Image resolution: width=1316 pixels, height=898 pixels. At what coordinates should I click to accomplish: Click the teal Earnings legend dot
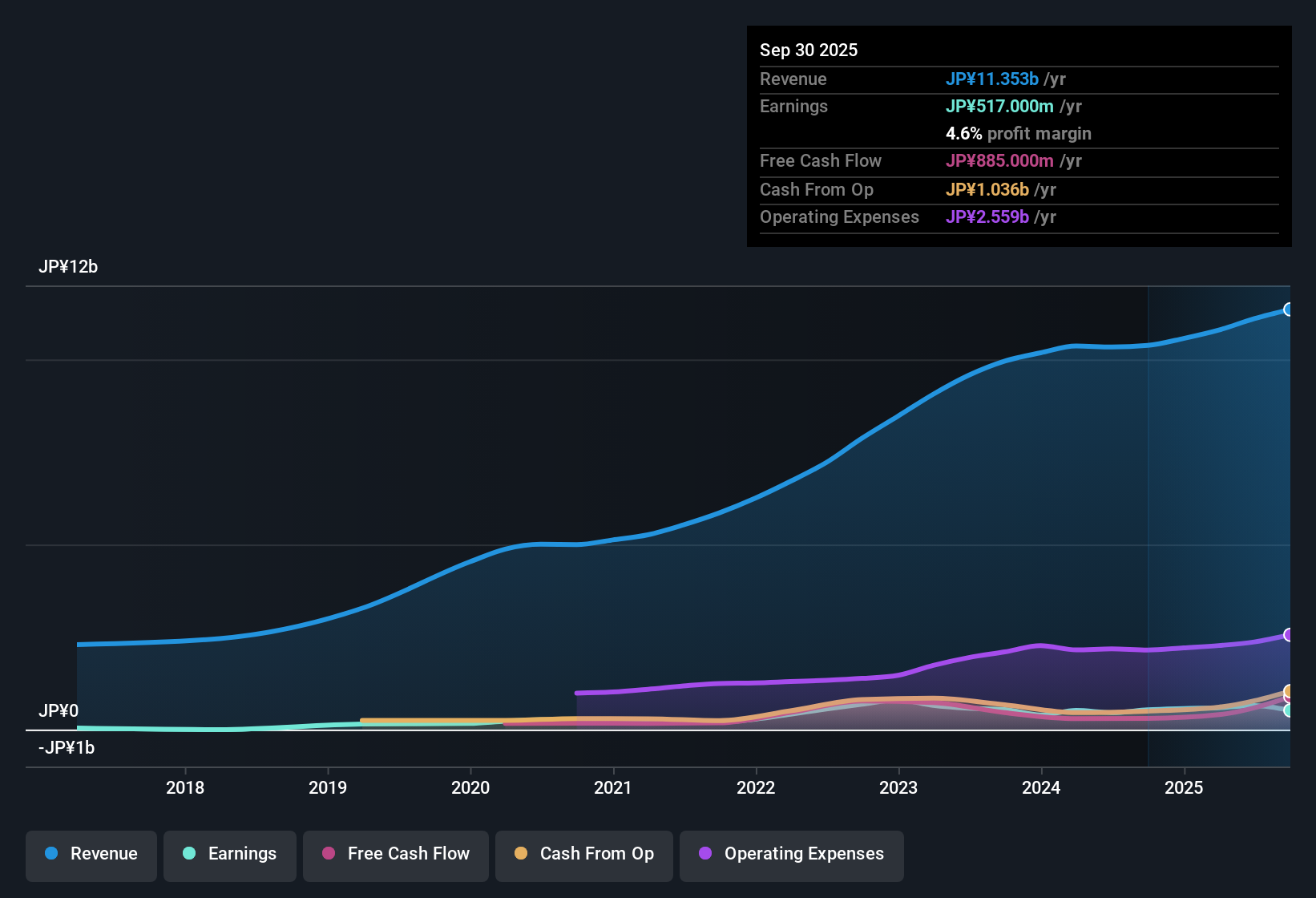point(189,854)
